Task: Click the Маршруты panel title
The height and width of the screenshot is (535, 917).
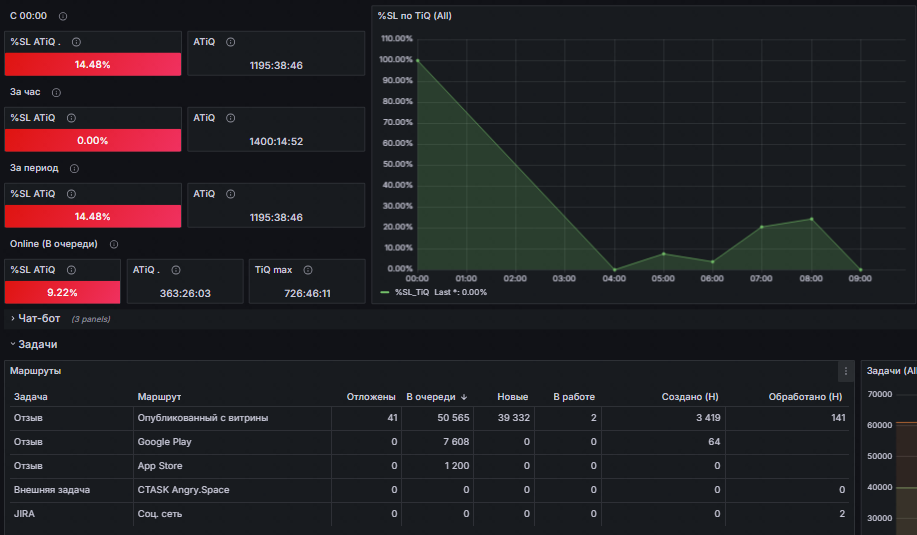Action: click(35, 371)
